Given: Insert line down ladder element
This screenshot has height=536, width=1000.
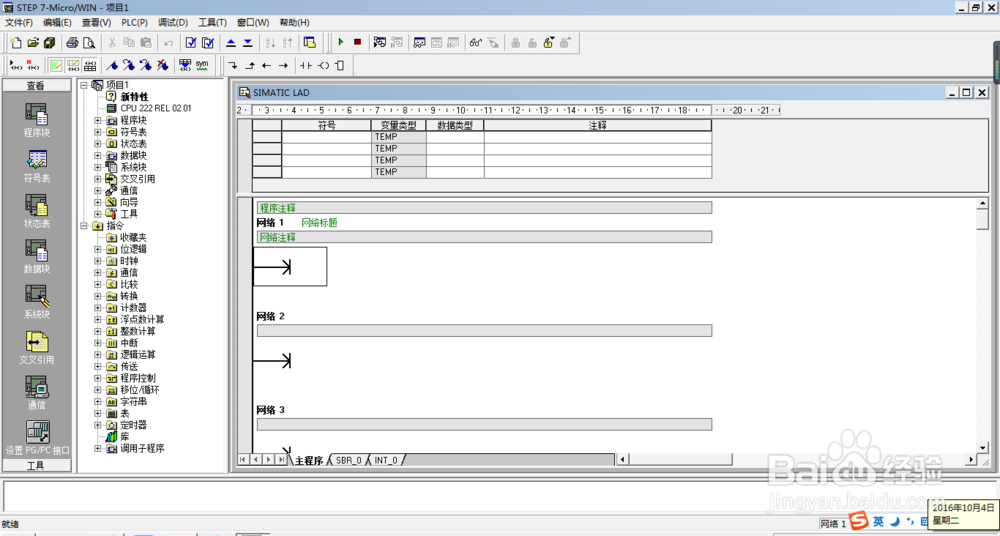Looking at the screenshot, I should pyautogui.click(x=233, y=65).
